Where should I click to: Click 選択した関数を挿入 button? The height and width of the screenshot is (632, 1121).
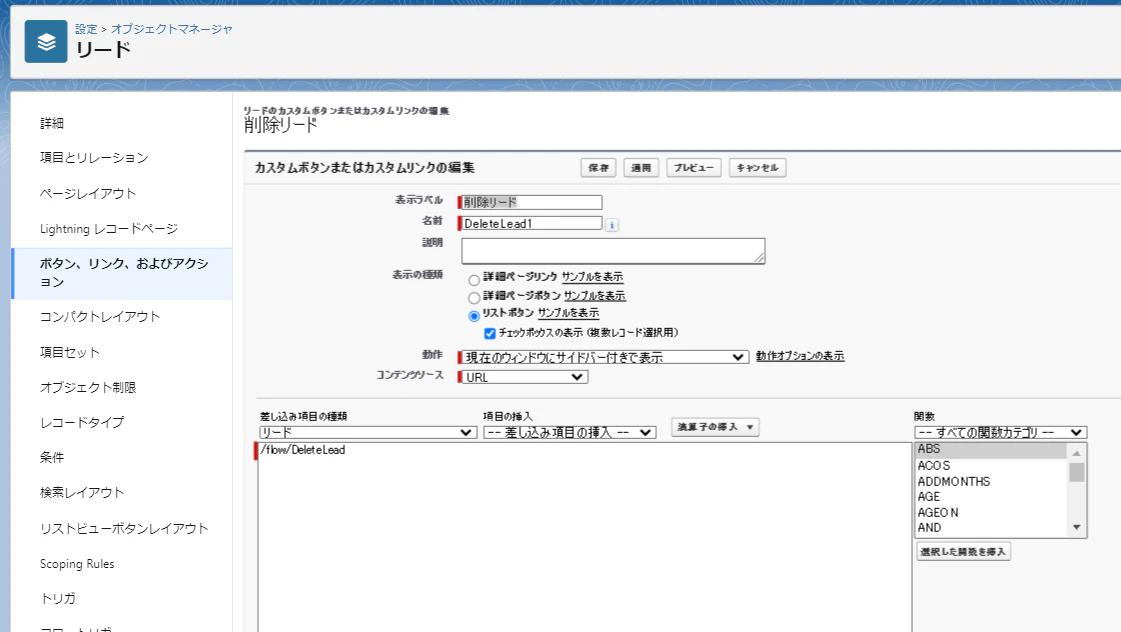pos(962,550)
